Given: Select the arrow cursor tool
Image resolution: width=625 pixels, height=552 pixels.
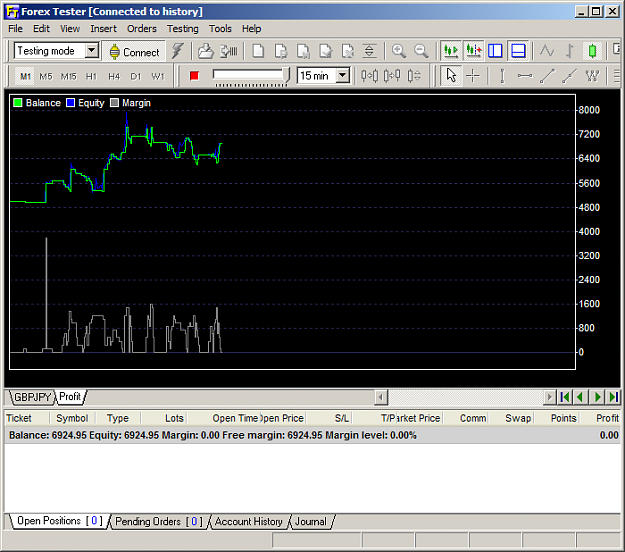Looking at the screenshot, I should pyautogui.click(x=451, y=76).
